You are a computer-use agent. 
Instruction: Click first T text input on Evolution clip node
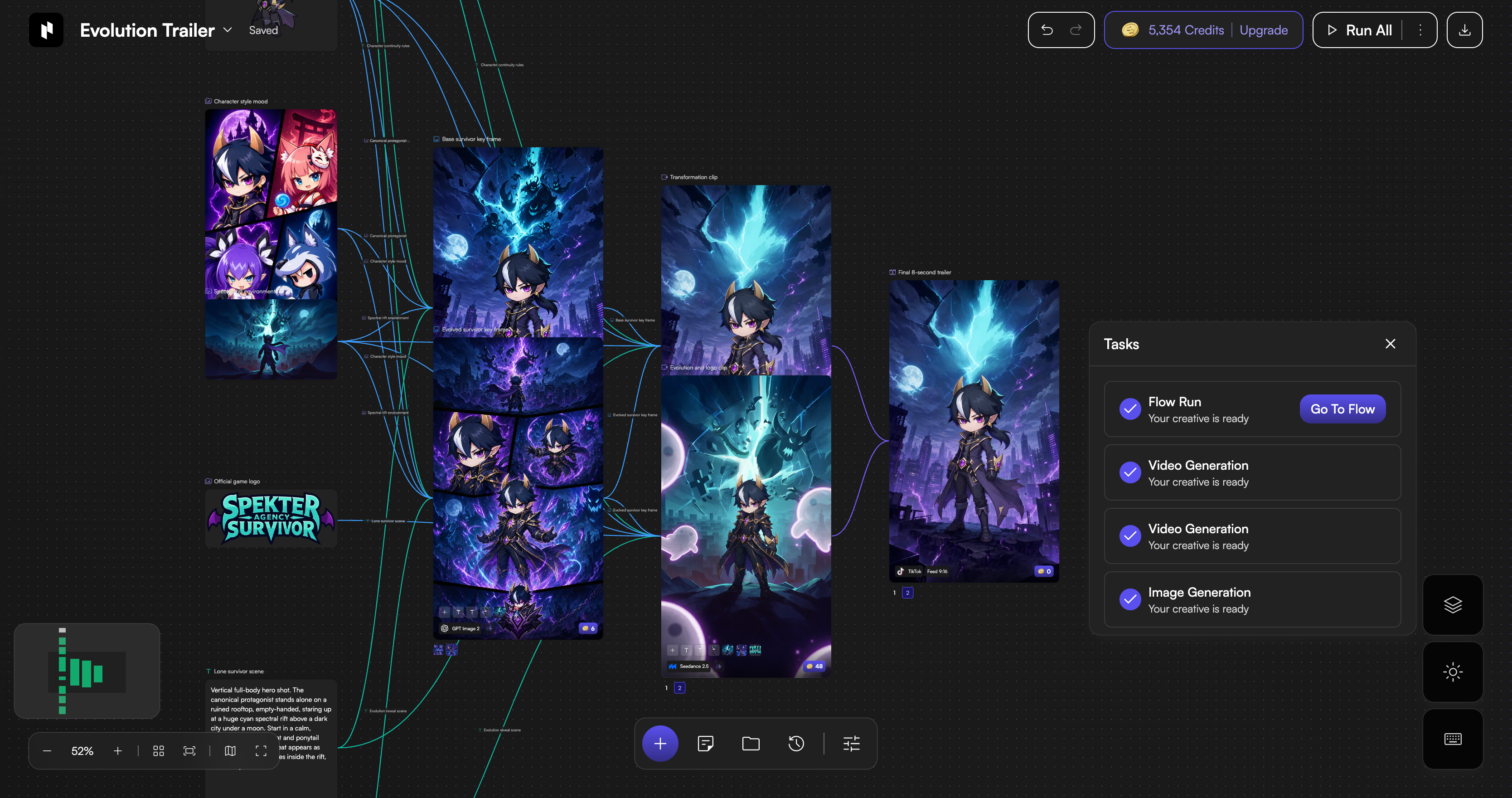686,650
